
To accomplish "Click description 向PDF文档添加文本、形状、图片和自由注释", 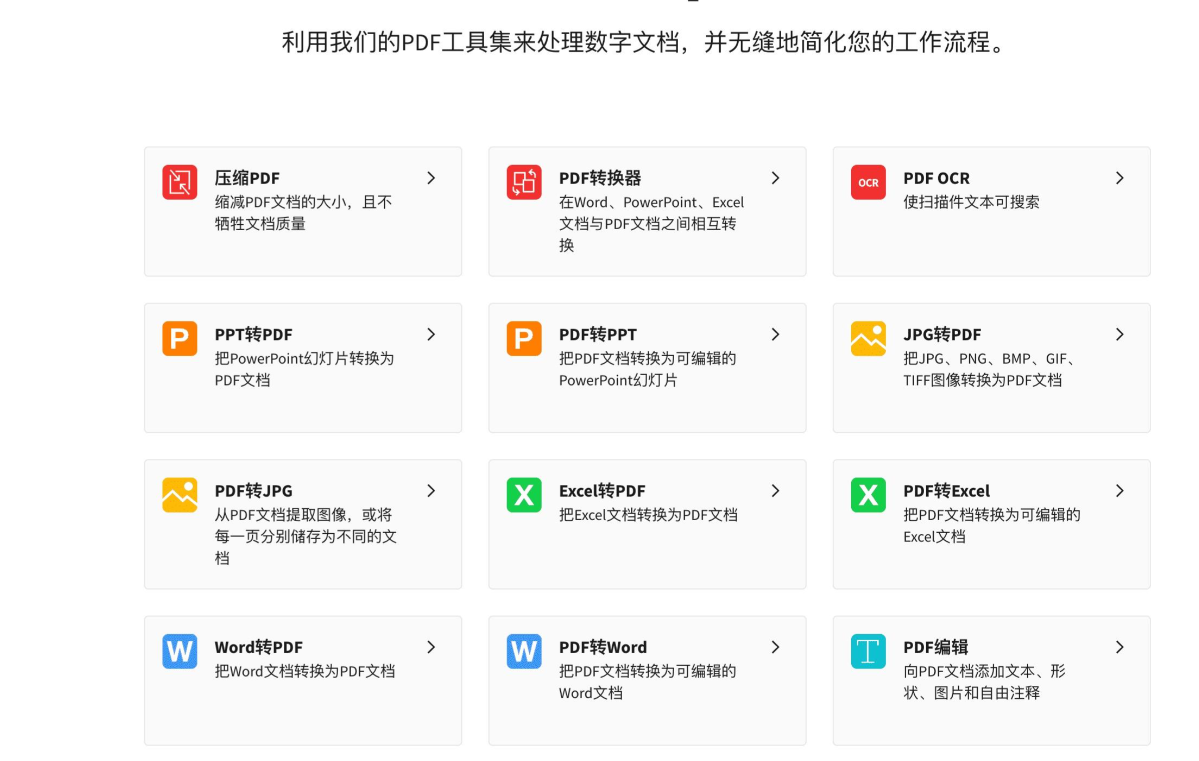I will click(984, 682).
